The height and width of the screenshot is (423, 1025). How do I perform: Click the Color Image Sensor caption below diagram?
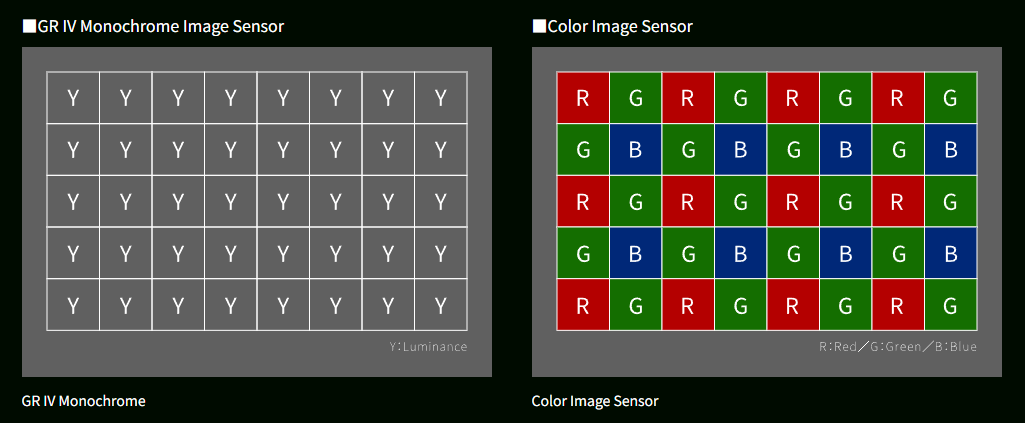[595, 401]
